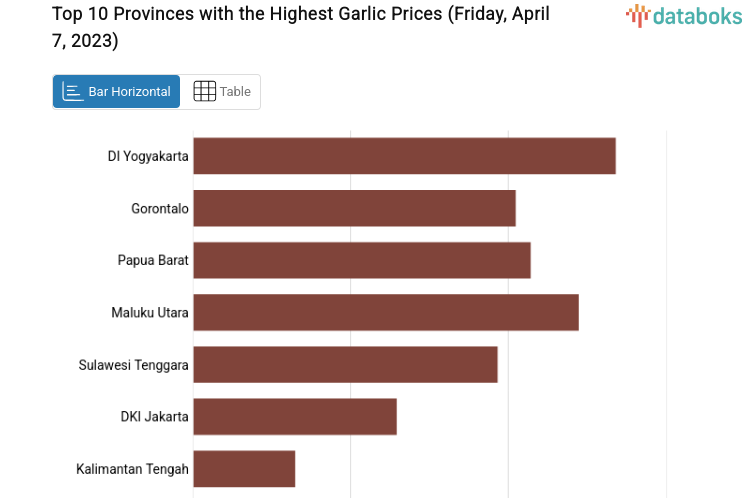Select the Maluku Utara bar

tap(385, 312)
